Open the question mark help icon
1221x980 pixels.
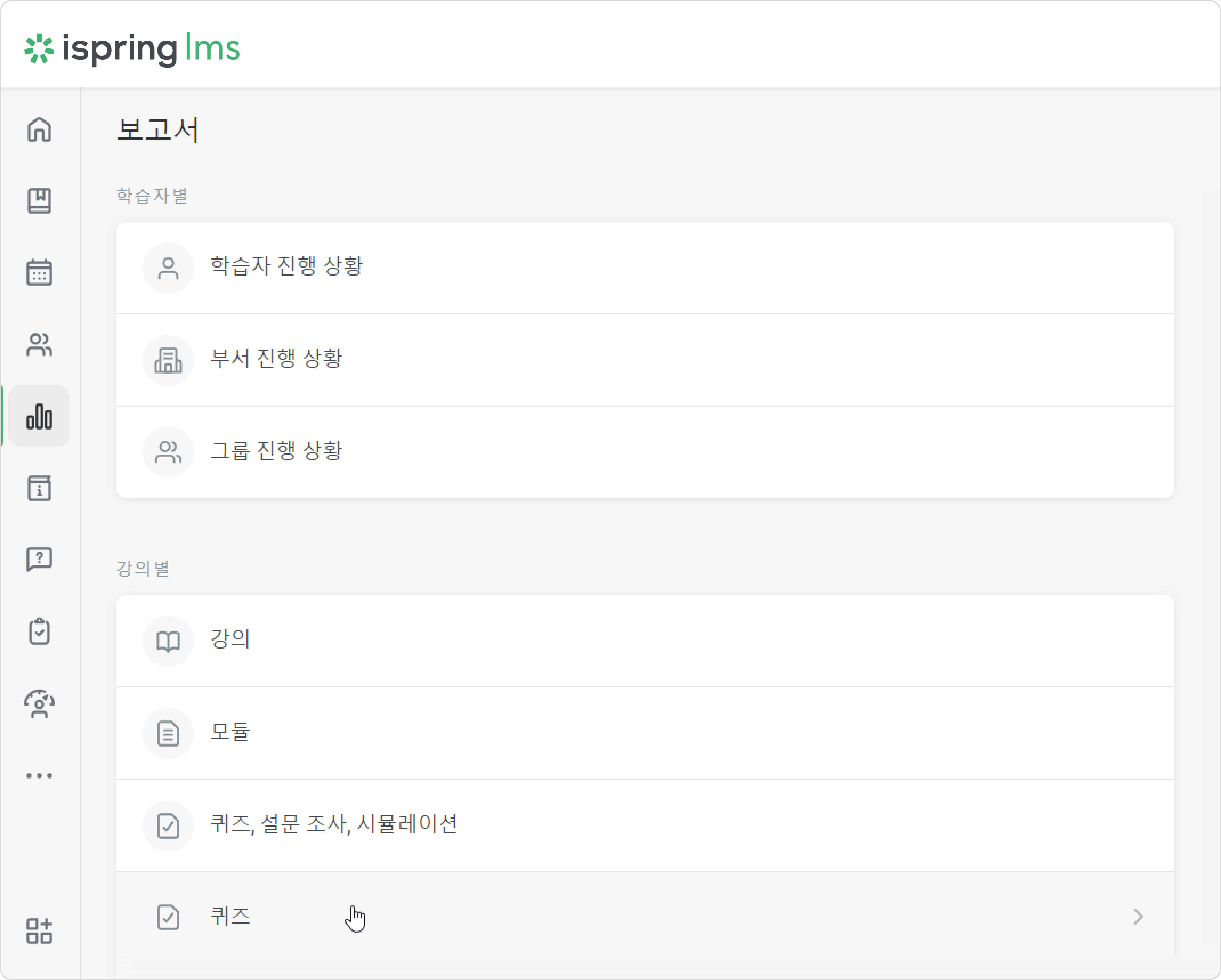[39, 559]
